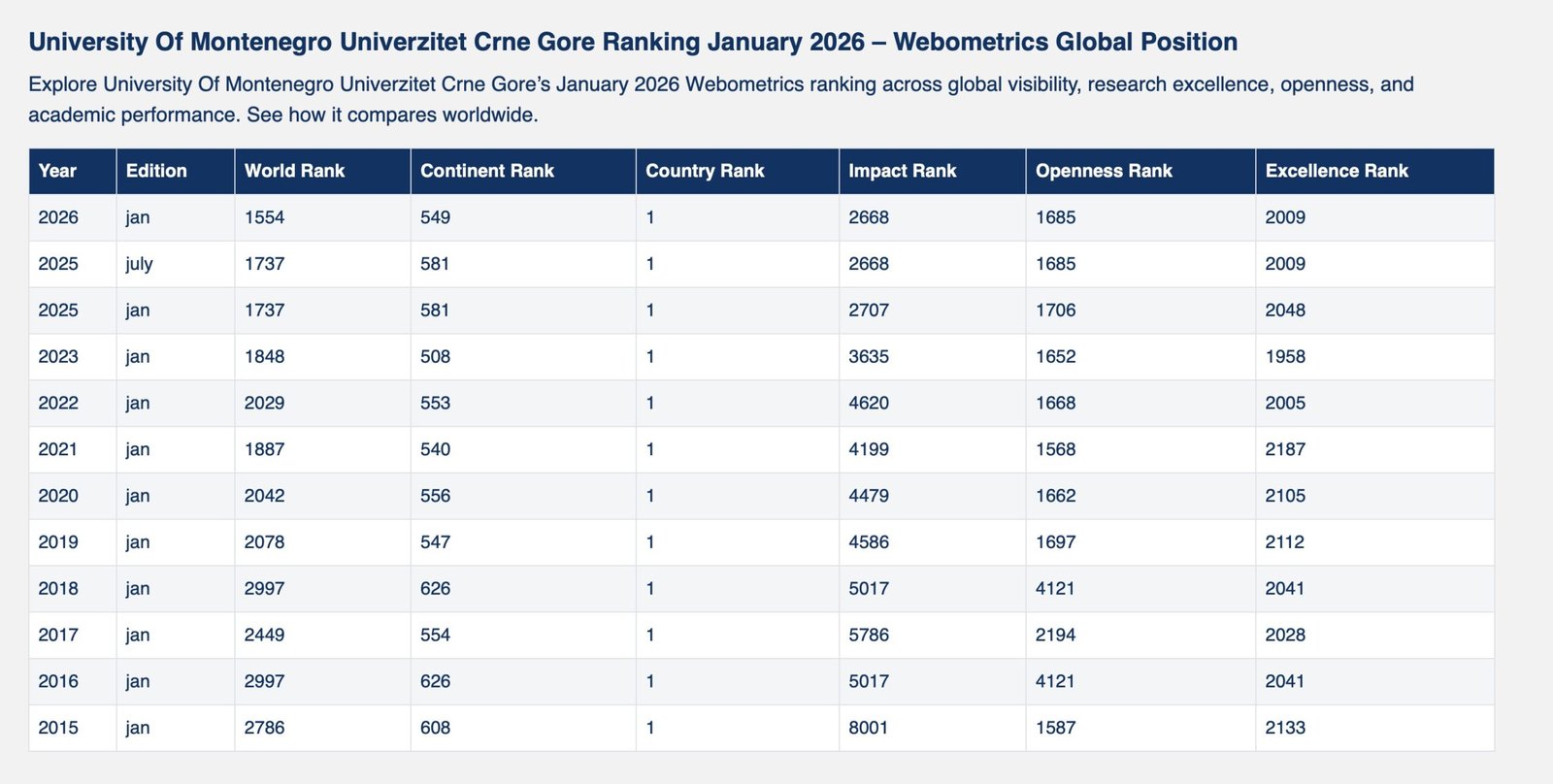Click the 2023 year cell
Screen dimensions: 1553x784
(58, 357)
